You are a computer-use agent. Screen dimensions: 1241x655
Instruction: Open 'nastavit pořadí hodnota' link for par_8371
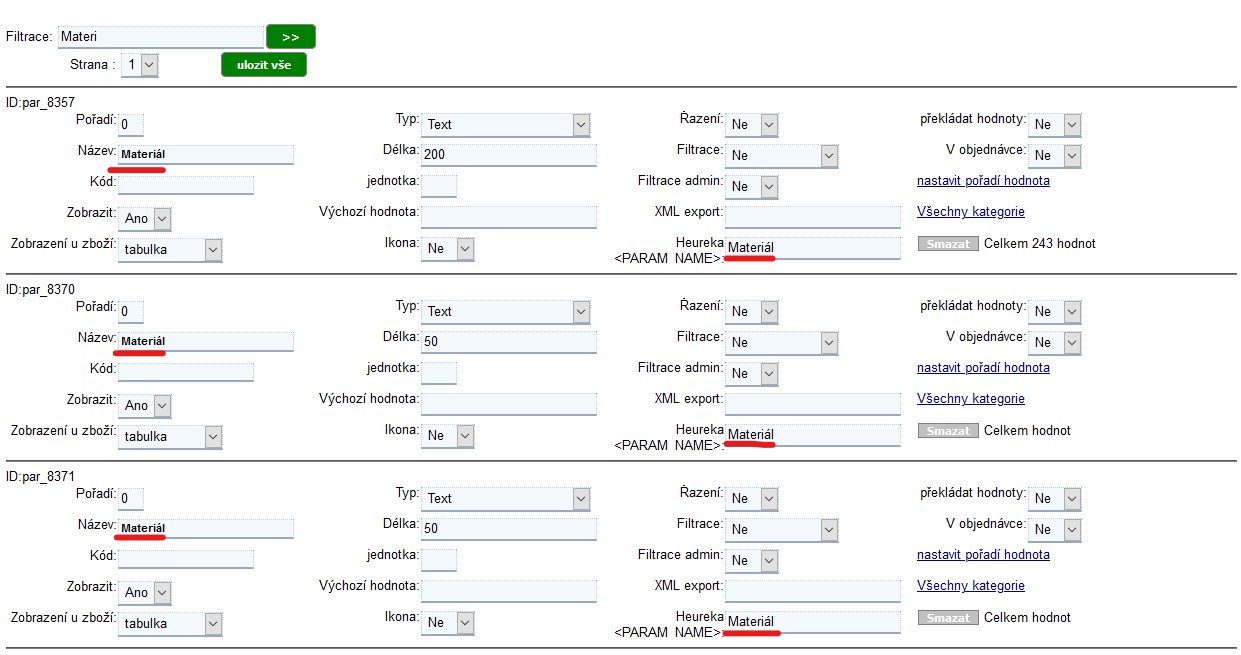coord(983,554)
